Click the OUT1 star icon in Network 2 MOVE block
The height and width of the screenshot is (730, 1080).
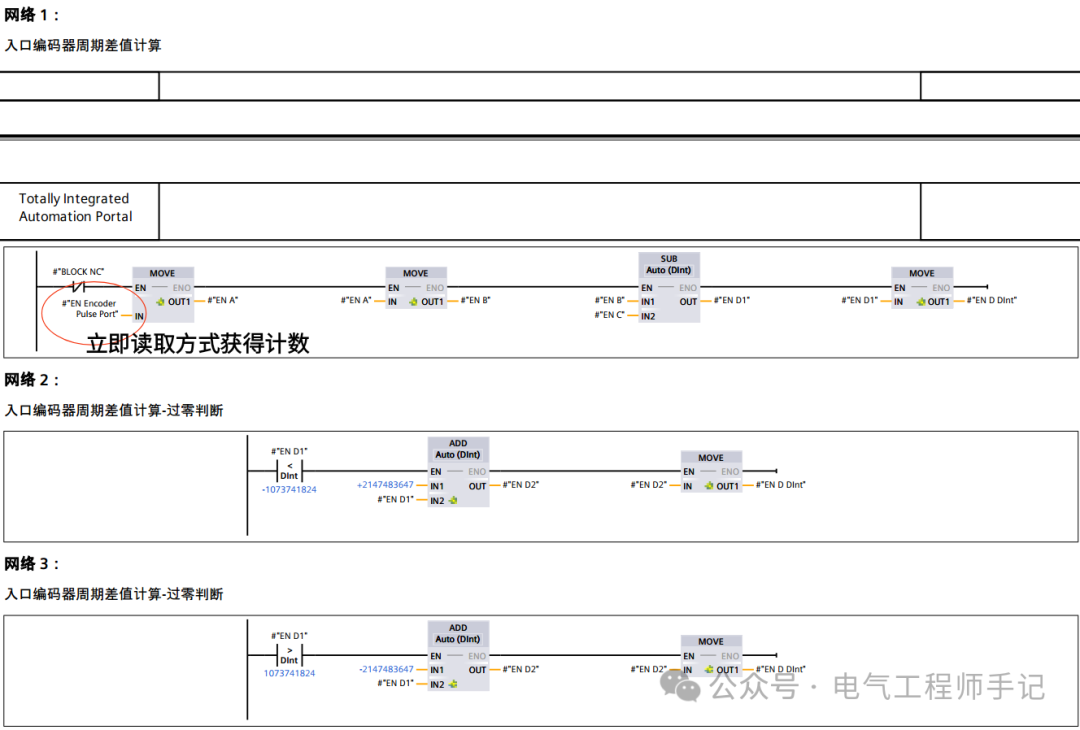(x=709, y=486)
